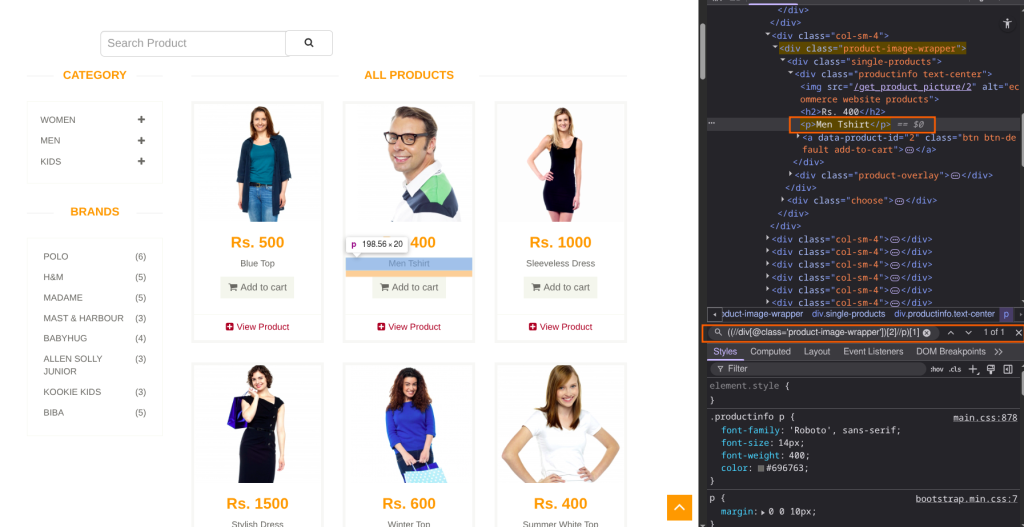The height and width of the screenshot is (527, 1024).
Task: Go to the previous search match arrow
Action: tap(951, 332)
